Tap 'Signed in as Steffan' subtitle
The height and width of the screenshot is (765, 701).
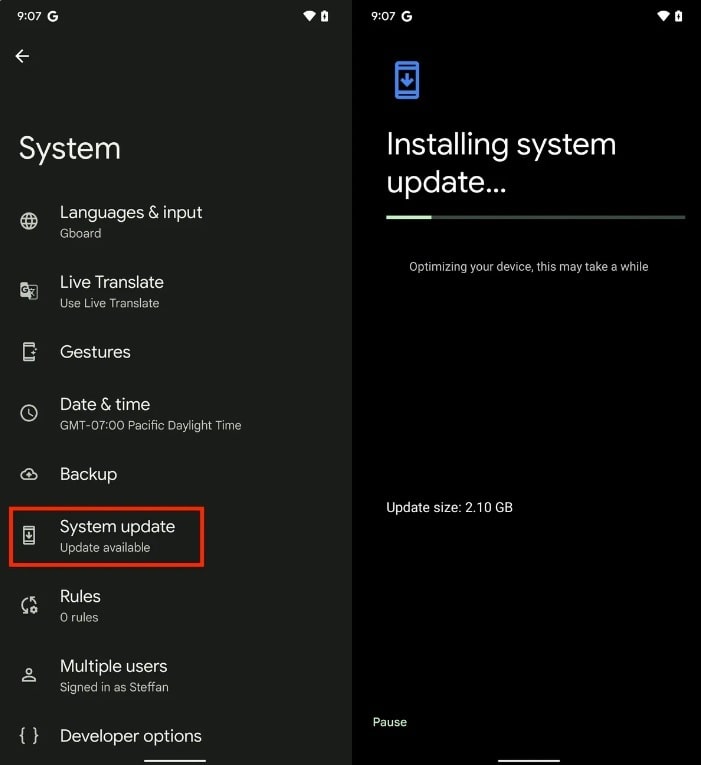coord(114,687)
